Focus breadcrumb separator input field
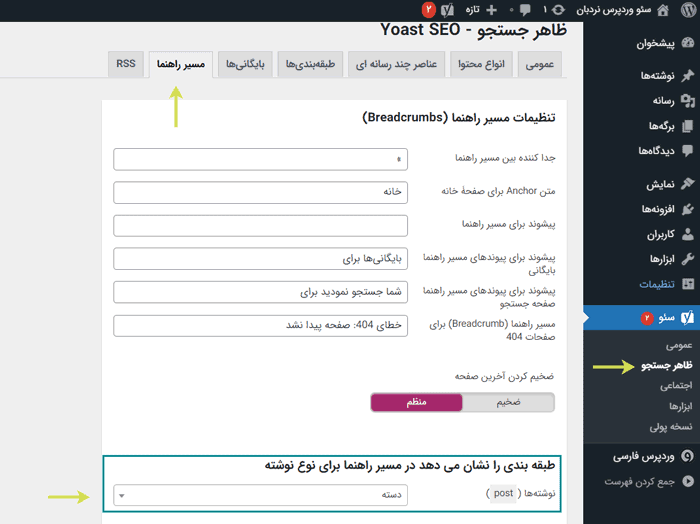 coord(260,159)
